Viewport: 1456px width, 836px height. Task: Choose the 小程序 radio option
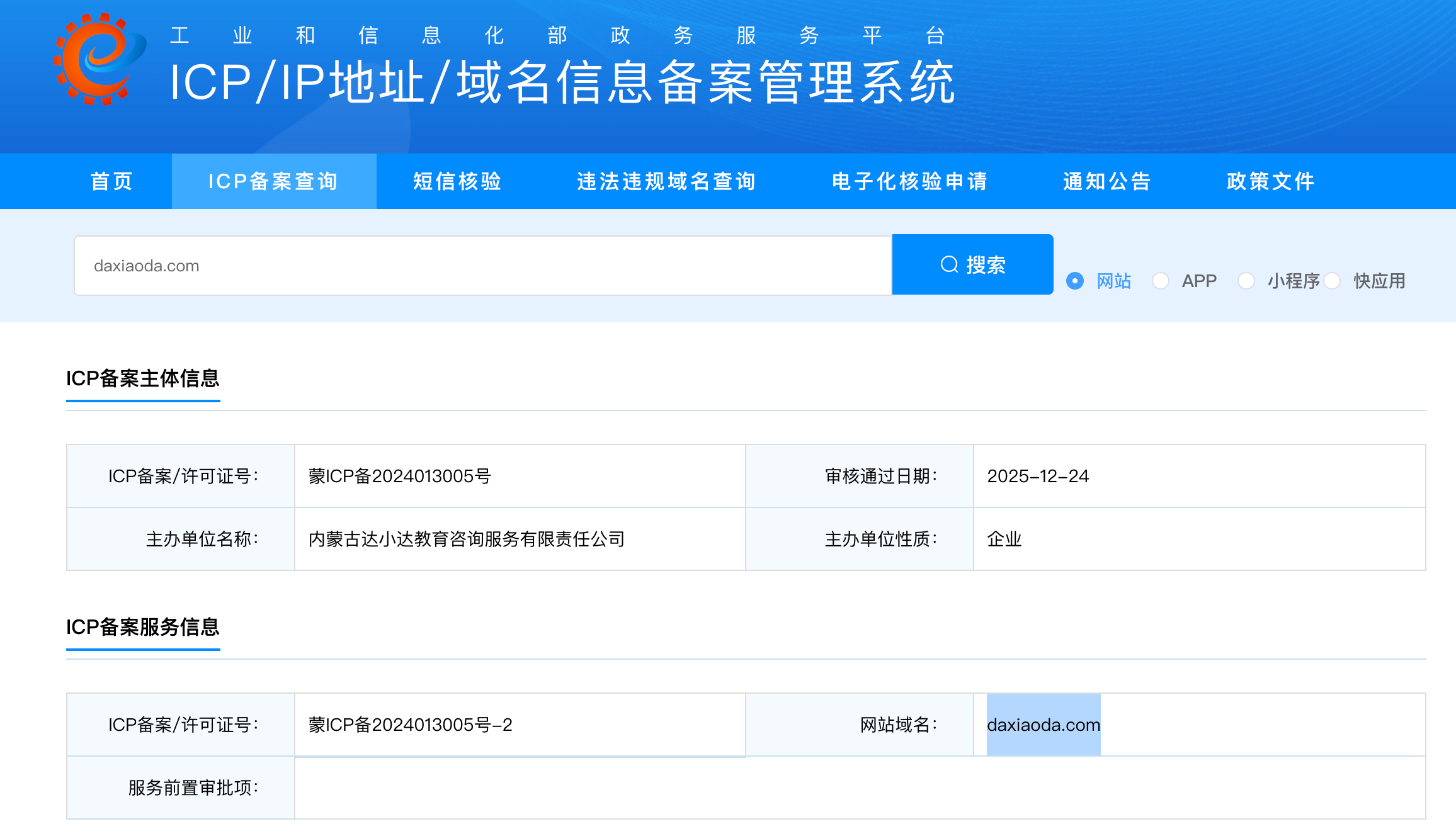pyautogui.click(x=1246, y=281)
